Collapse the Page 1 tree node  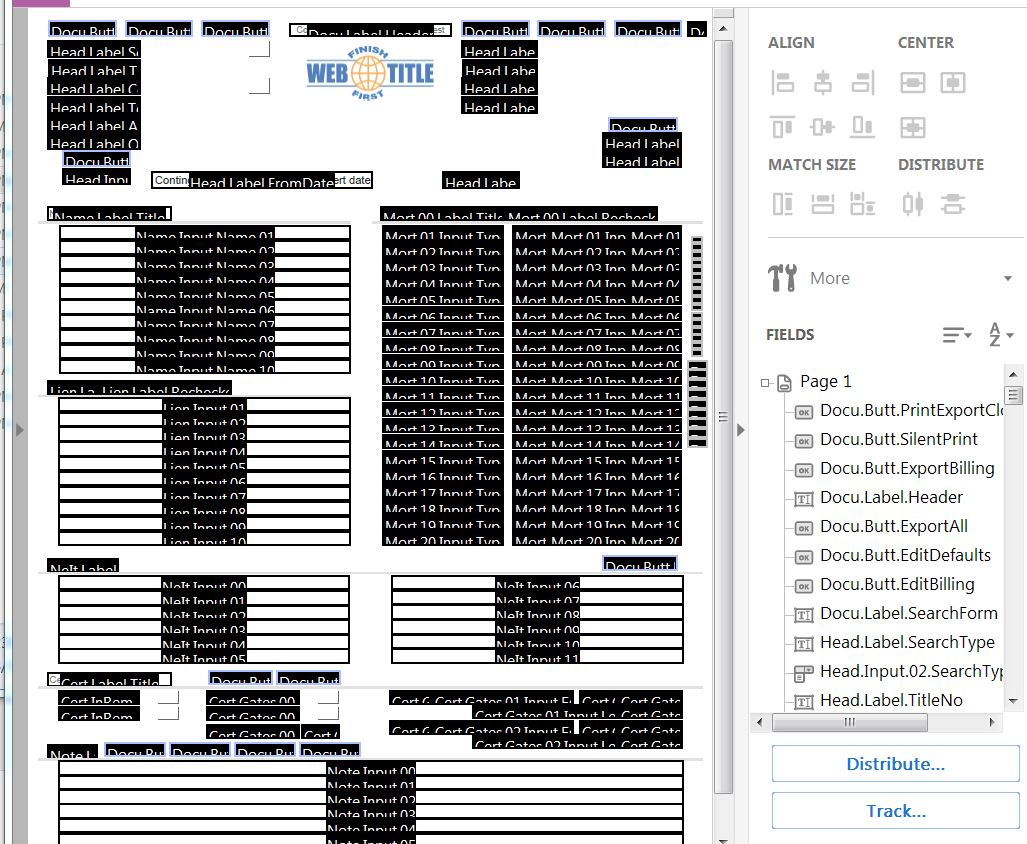[764, 382]
